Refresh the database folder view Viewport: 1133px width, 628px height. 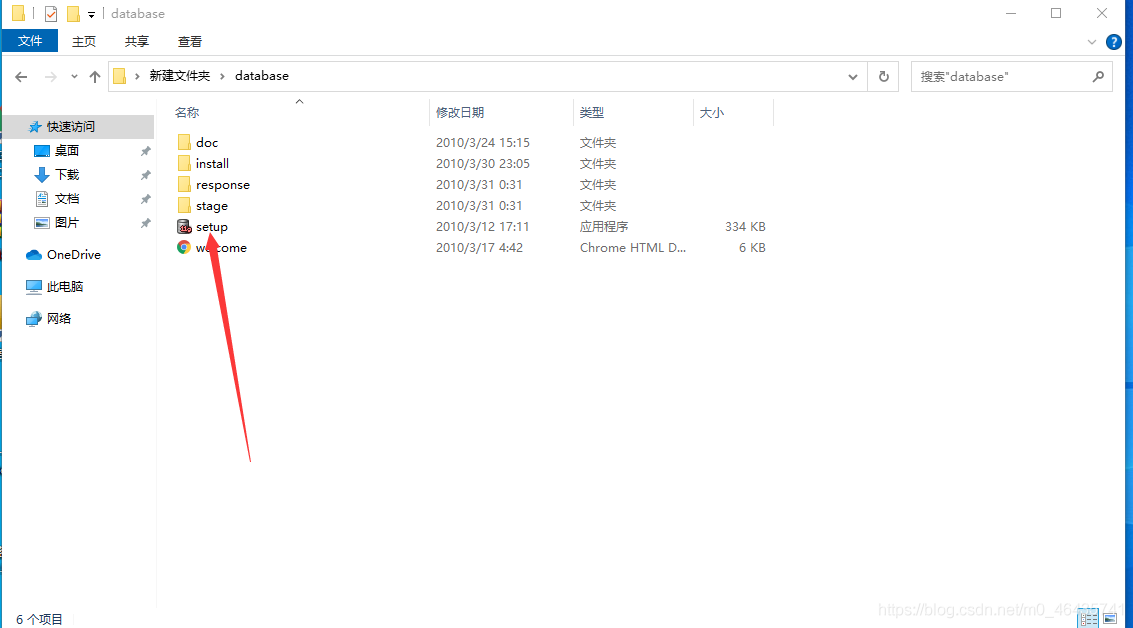[x=884, y=77]
